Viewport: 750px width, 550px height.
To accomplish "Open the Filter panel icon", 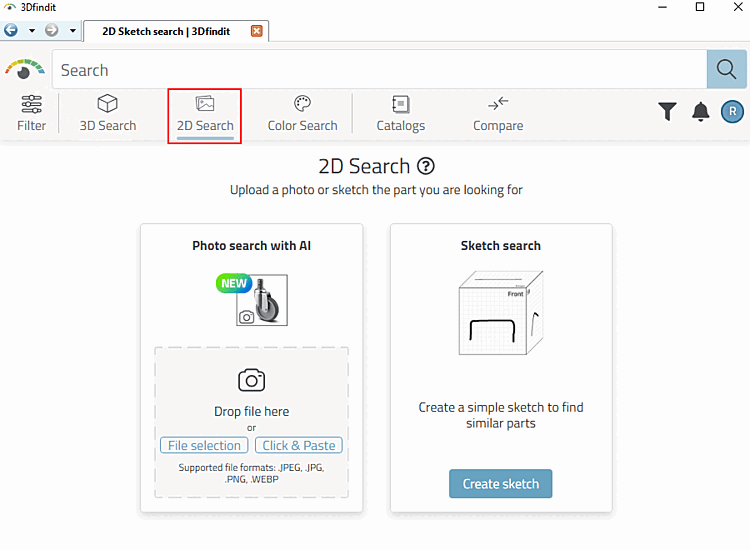I will tap(31, 113).
